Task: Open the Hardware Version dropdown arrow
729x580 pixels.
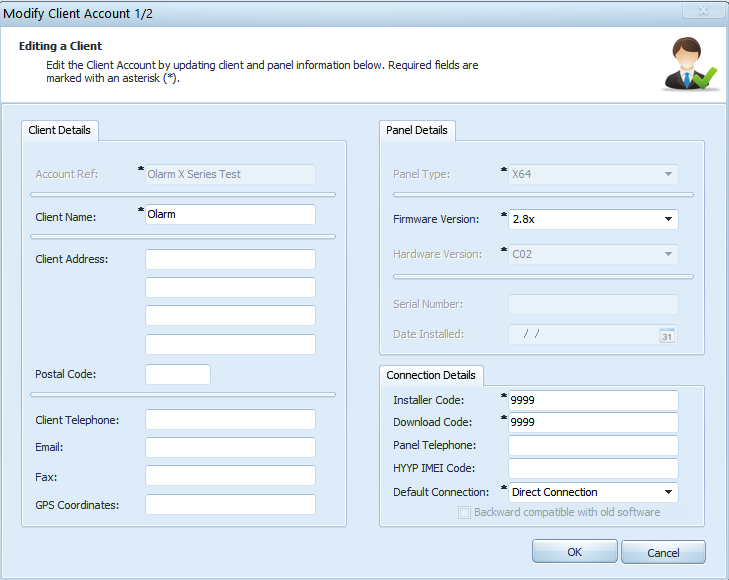Action: 668,254
